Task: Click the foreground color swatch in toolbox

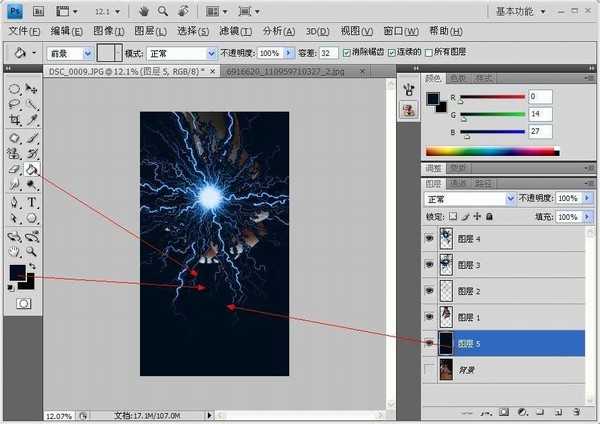Action: tap(18, 273)
